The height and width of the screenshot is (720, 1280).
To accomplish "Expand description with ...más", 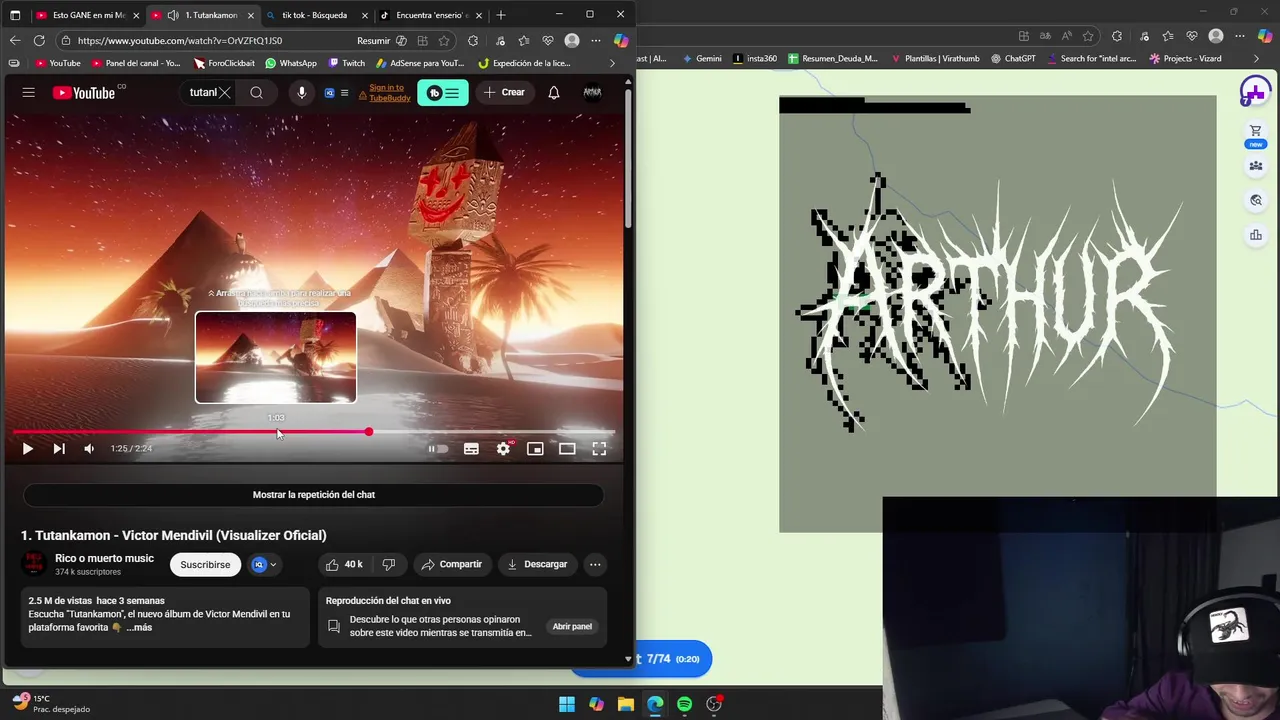I will (139, 627).
